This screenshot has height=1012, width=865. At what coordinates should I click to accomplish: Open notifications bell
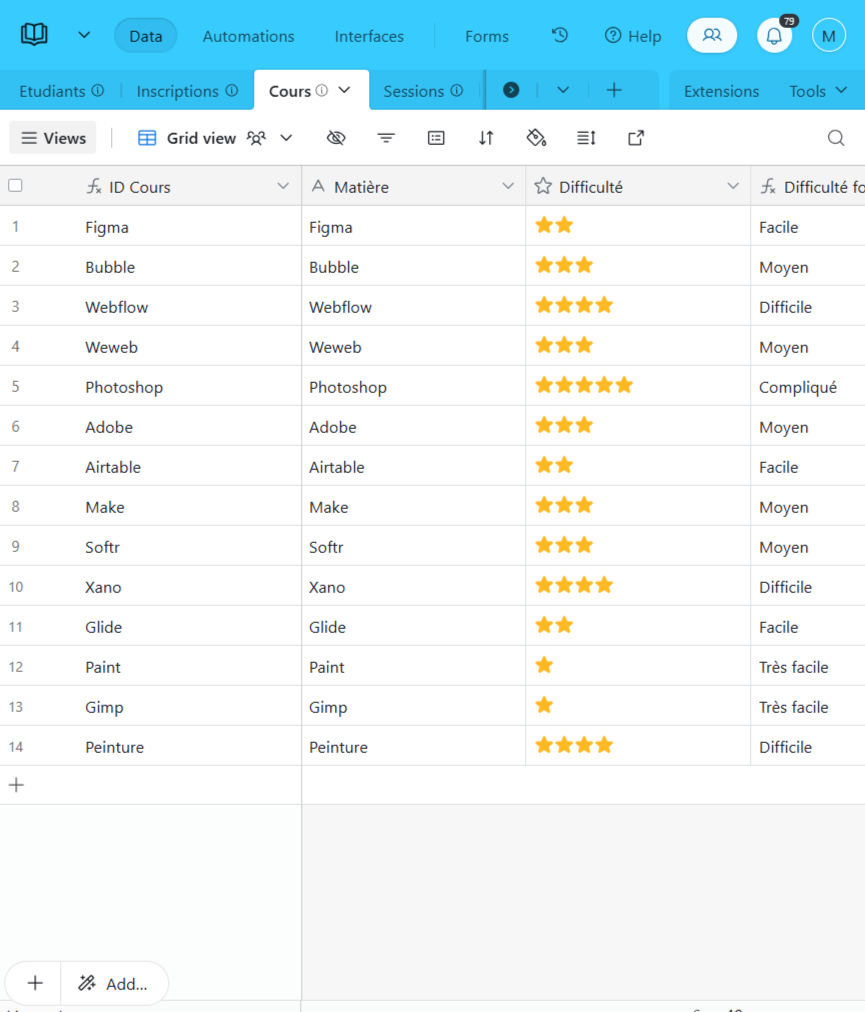774,36
